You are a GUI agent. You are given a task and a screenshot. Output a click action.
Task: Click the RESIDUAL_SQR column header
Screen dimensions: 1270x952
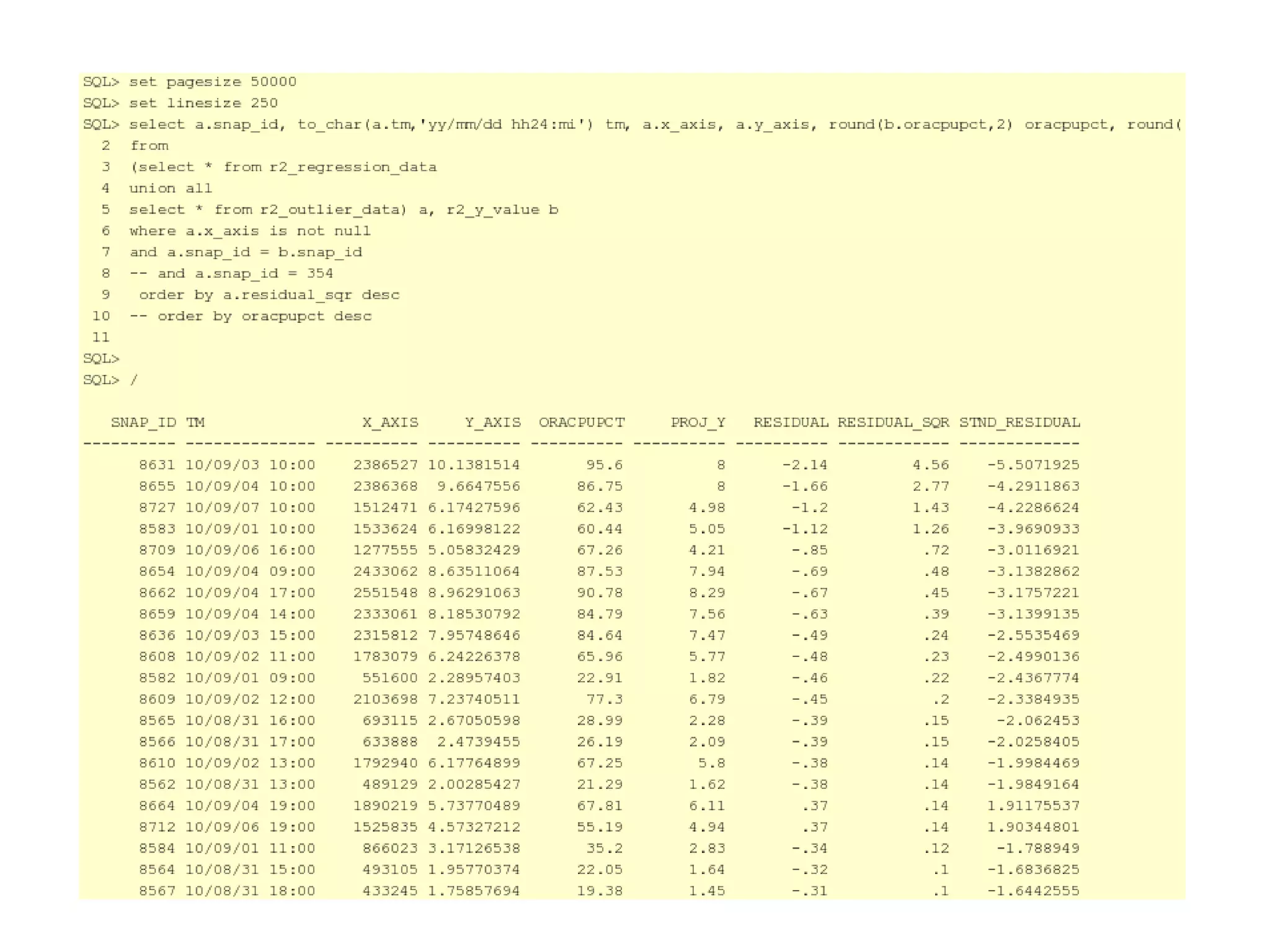(x=892, y=423)
